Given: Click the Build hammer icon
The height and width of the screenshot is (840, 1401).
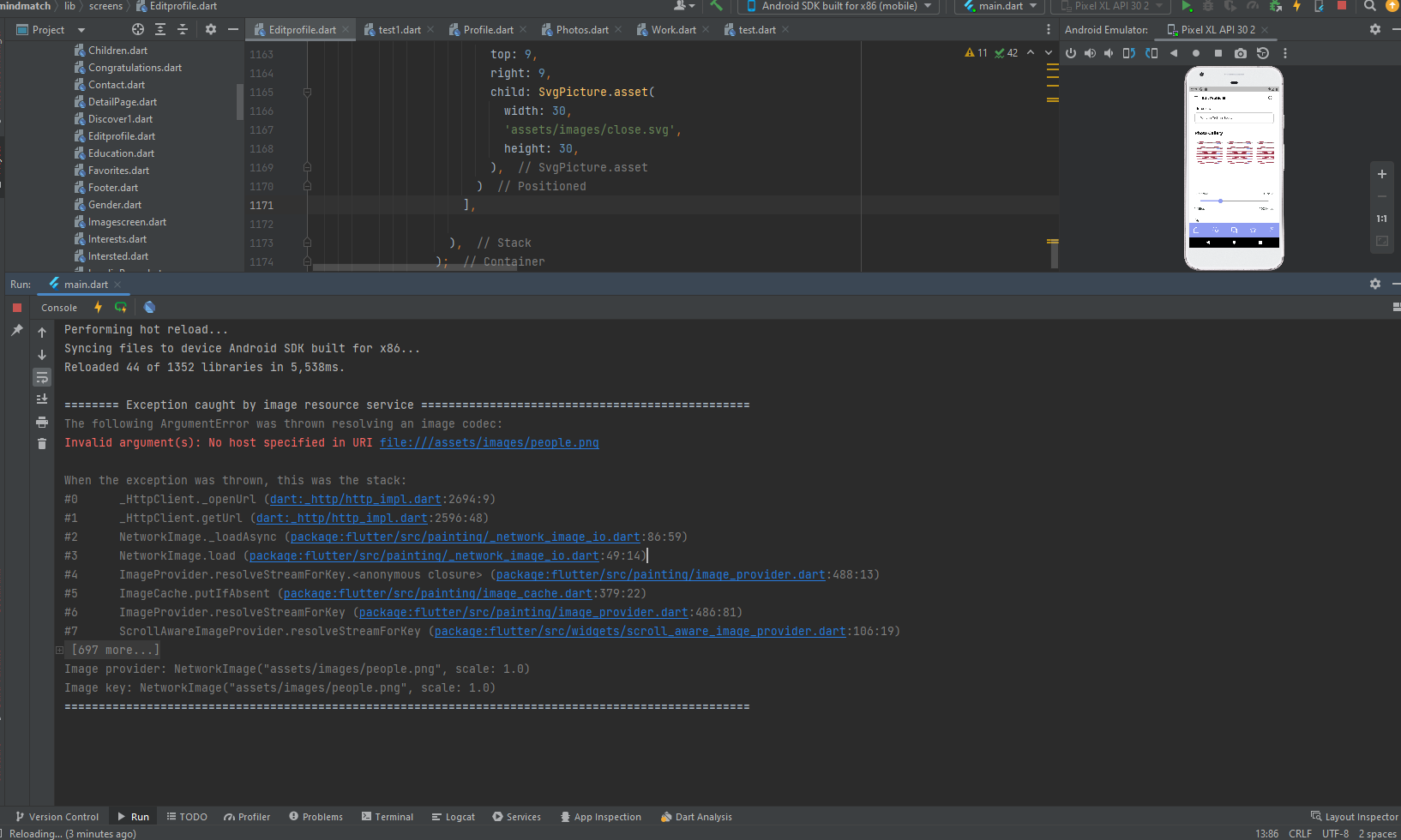Looking at the screenshot, I should tap(717, 6).
